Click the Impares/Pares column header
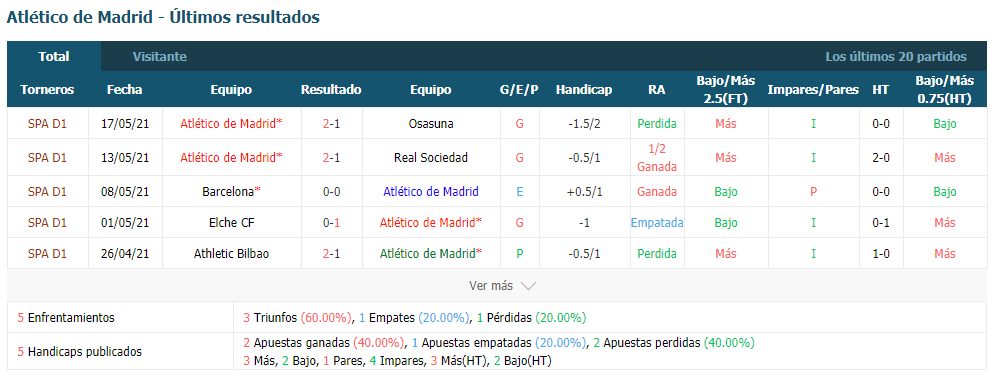The image size is (1005, 384). (813, 90)
